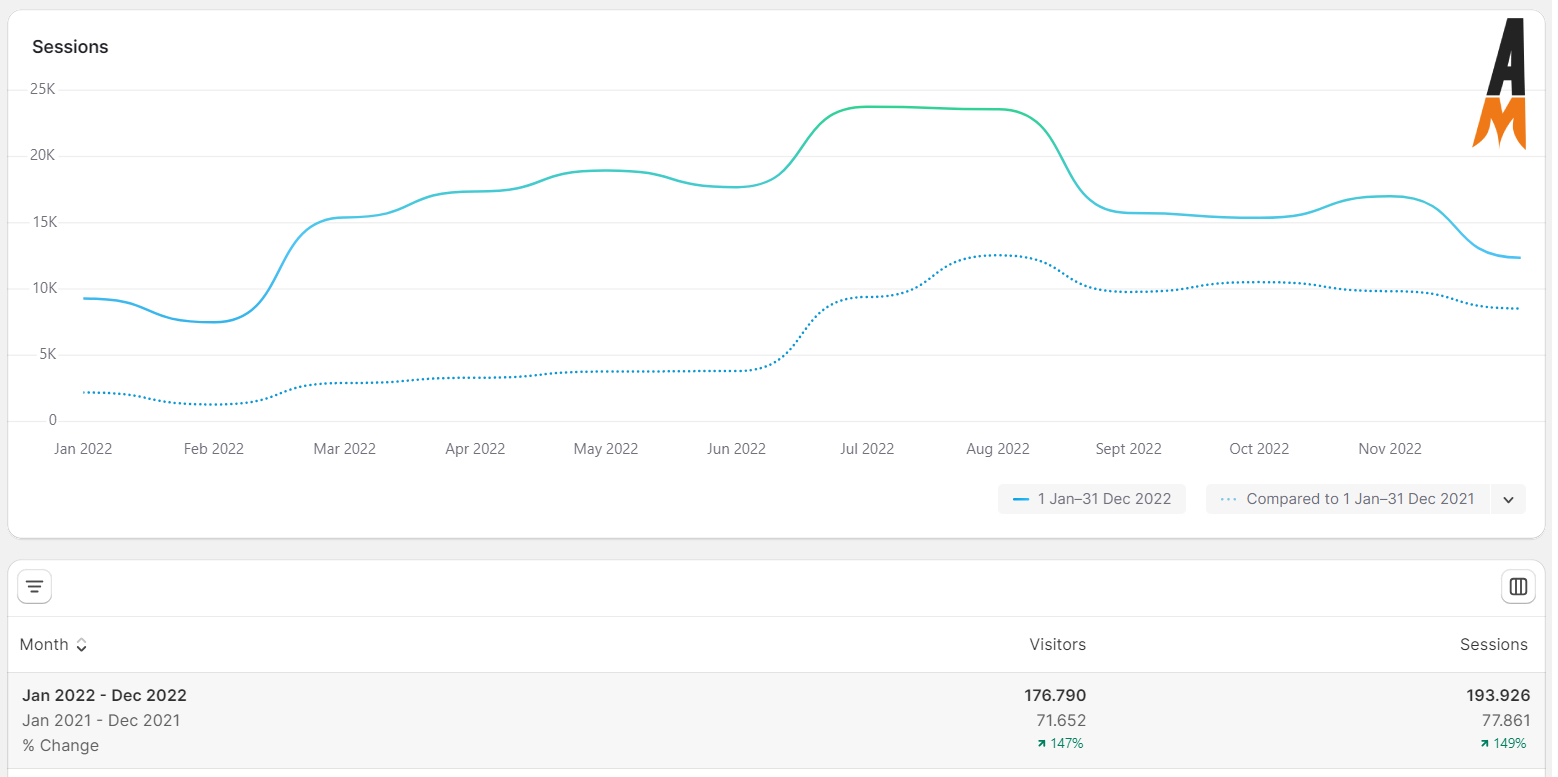Screen dimensions: 1558x777
Task: Click the prior visitors value 71.652
Action: click(1061, 721)
